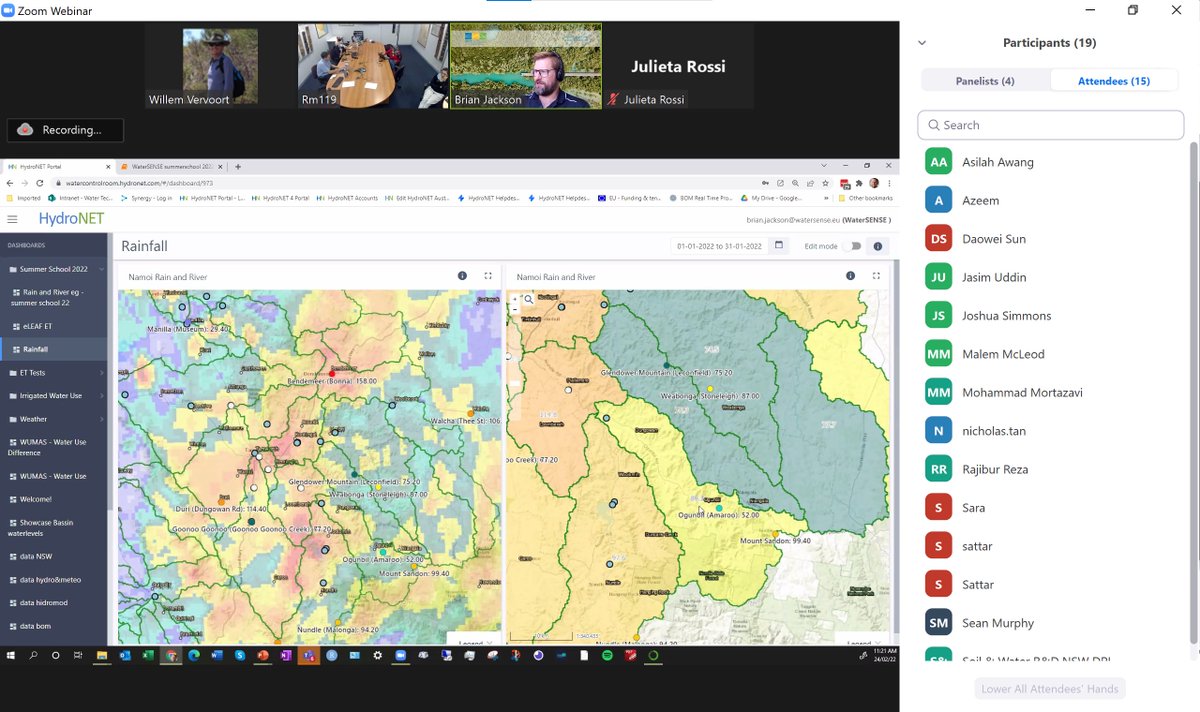1200x712 pixels.
Task: Click the calendar icon beside the date range
Action: pos(779,245)
